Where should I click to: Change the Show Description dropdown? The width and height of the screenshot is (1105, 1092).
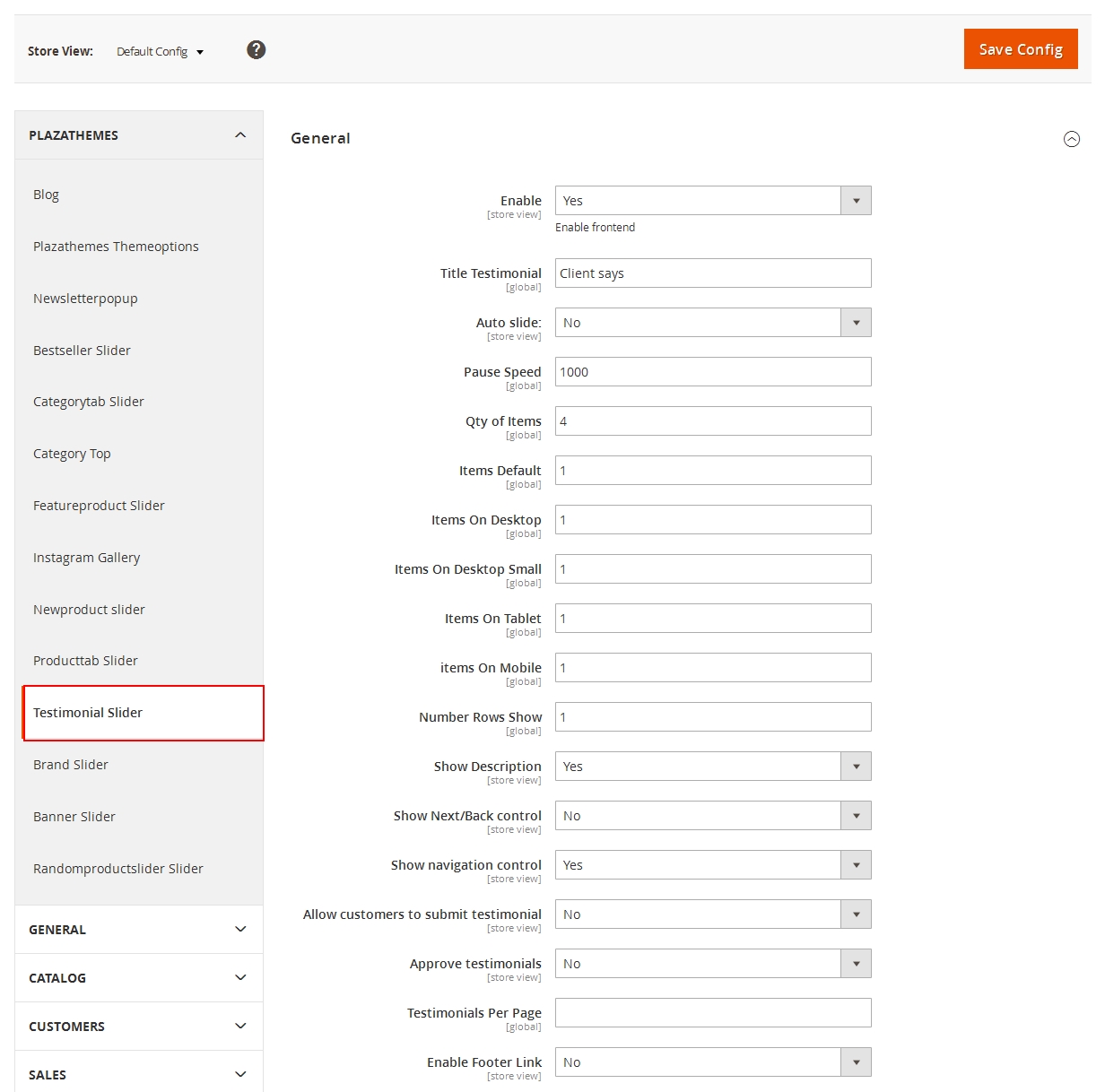coord(712,767)
